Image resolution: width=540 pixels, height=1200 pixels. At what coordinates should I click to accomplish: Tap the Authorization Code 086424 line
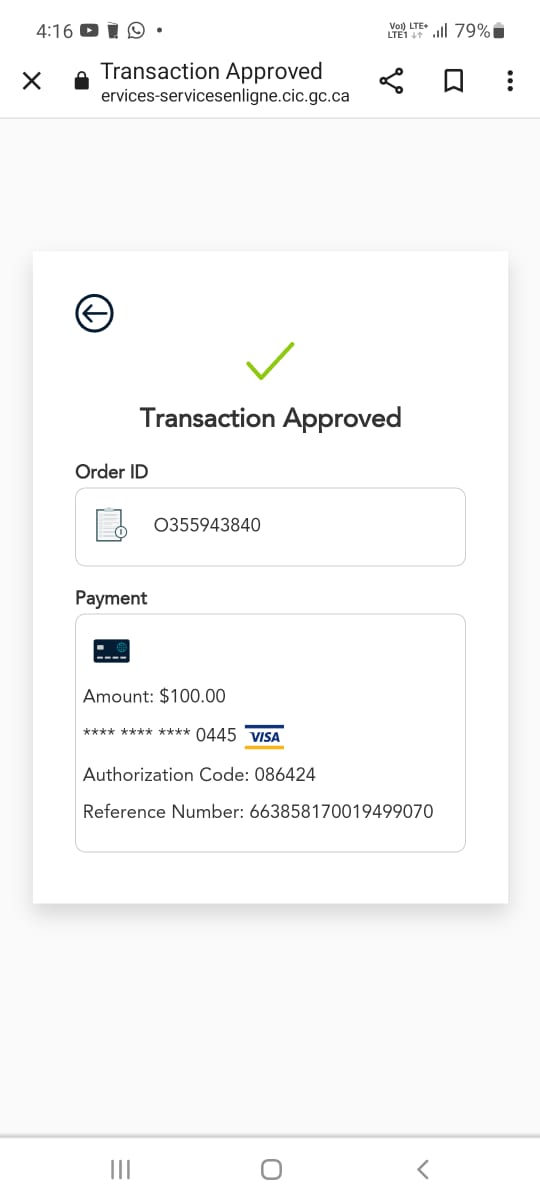[x=199, y=774]
